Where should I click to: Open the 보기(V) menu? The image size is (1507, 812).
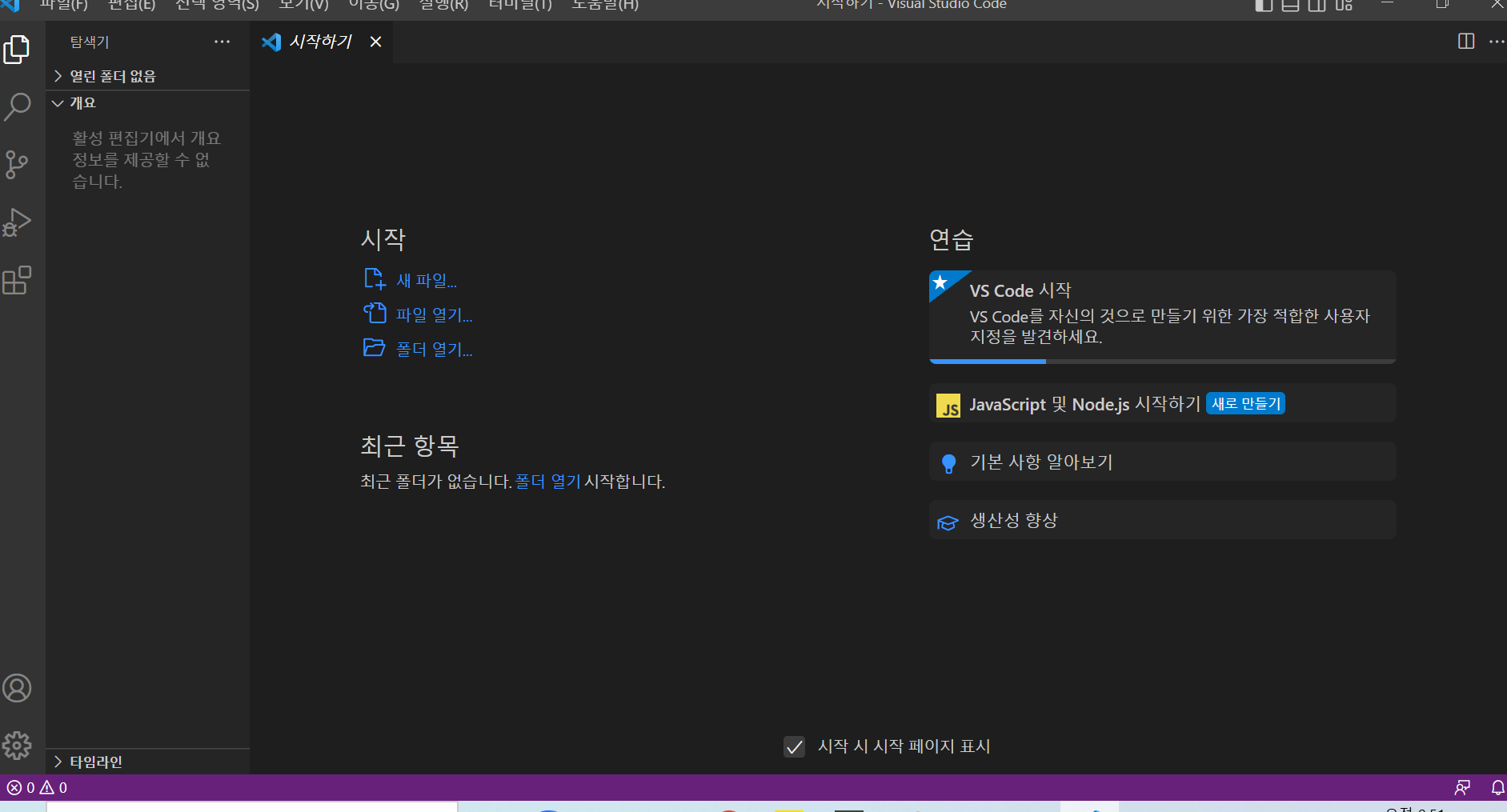pyautogui.click(x=303, y=5)
